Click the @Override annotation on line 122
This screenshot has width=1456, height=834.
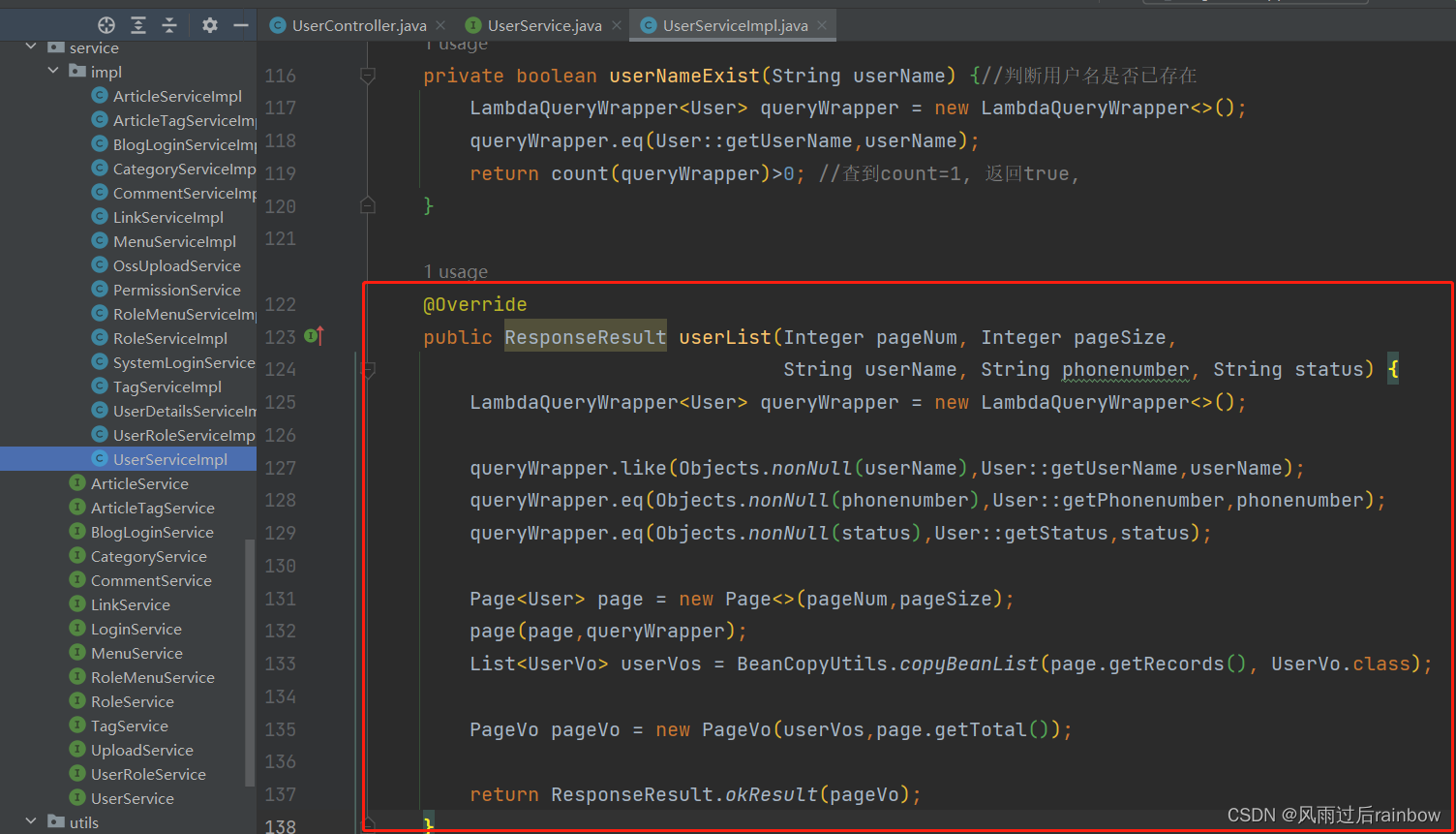click(475, 304)
